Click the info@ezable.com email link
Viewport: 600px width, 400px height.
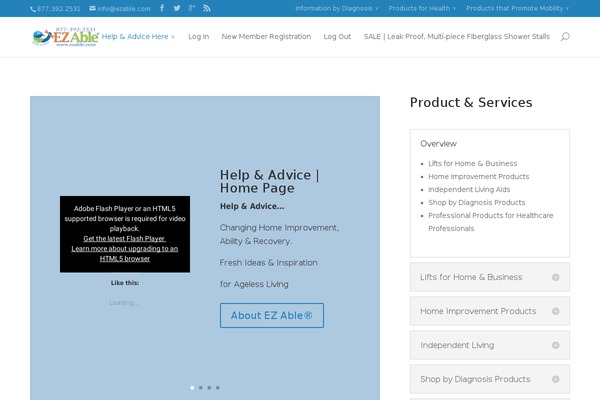120,8
